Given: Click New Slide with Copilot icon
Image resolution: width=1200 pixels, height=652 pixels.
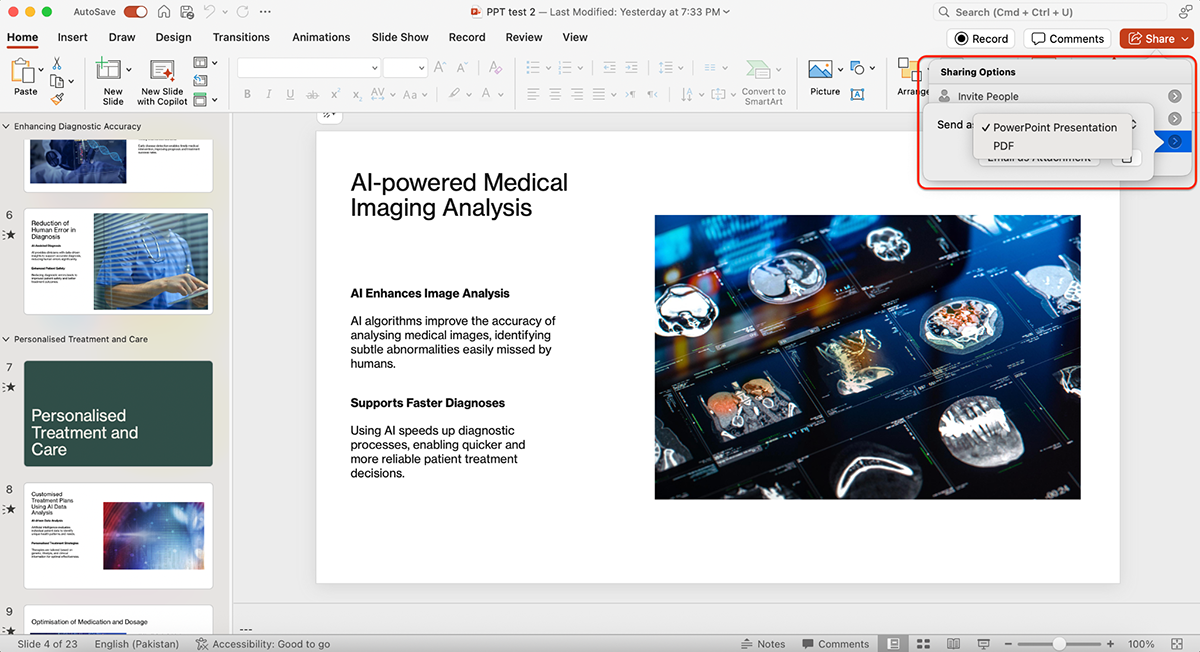Looking at the screenshot, I should point(161,72).
